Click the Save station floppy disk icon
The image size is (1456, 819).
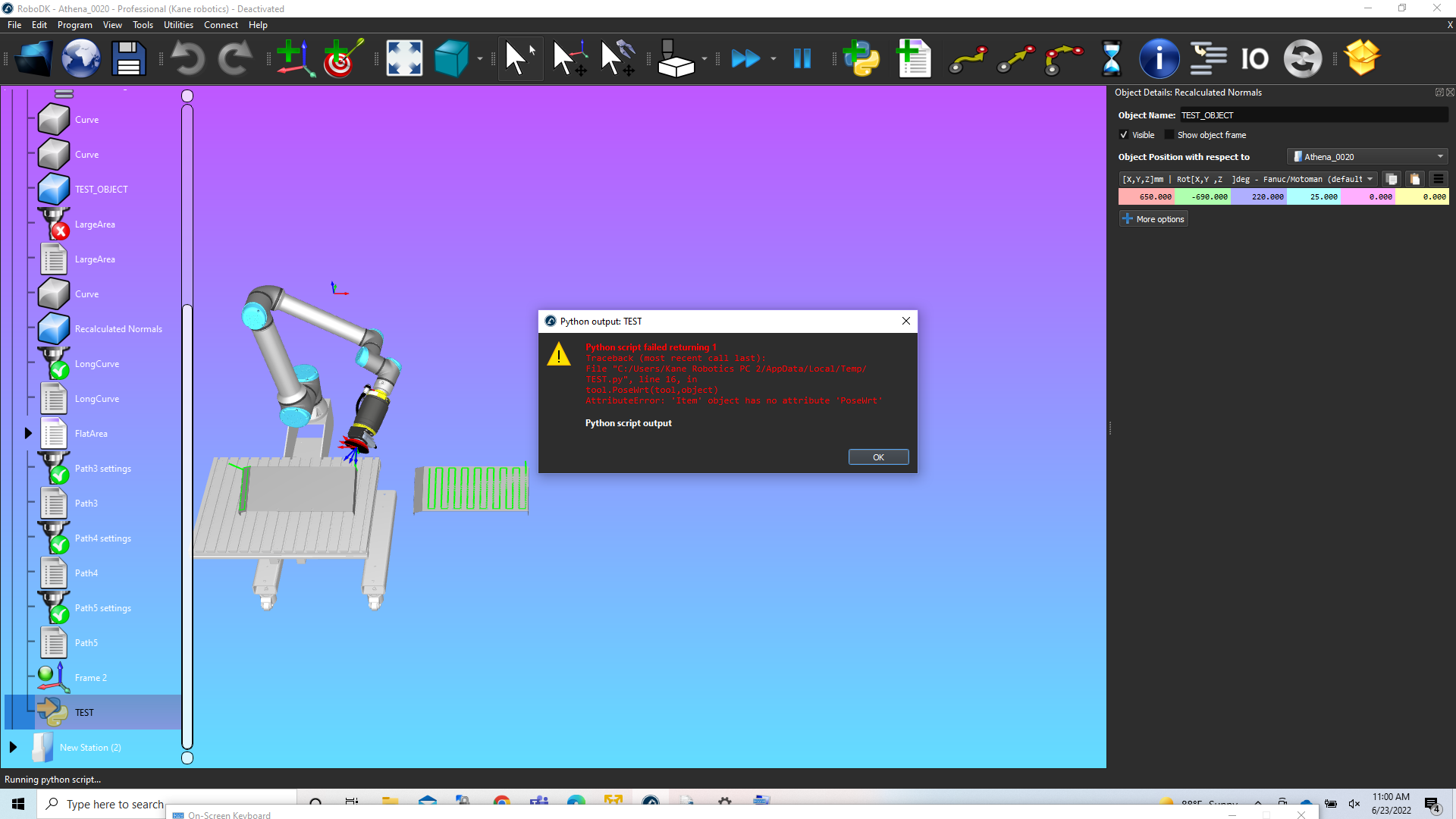[128, 58]
